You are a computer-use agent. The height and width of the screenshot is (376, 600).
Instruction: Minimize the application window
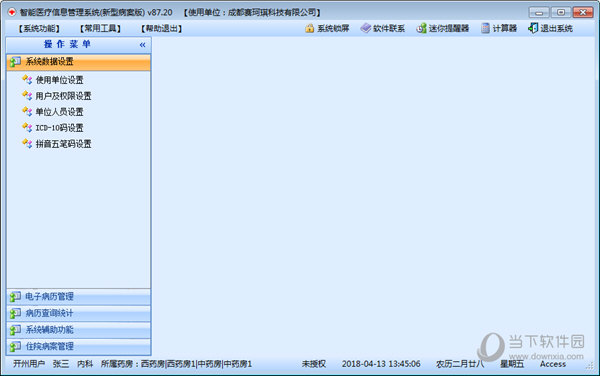(539, 13)
